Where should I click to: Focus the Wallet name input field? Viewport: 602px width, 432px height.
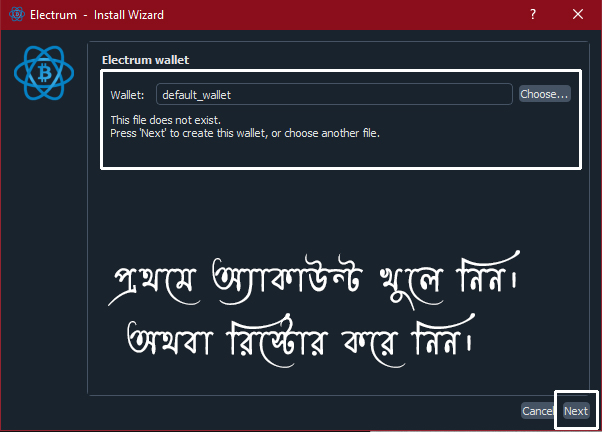[x=334, y=94]
